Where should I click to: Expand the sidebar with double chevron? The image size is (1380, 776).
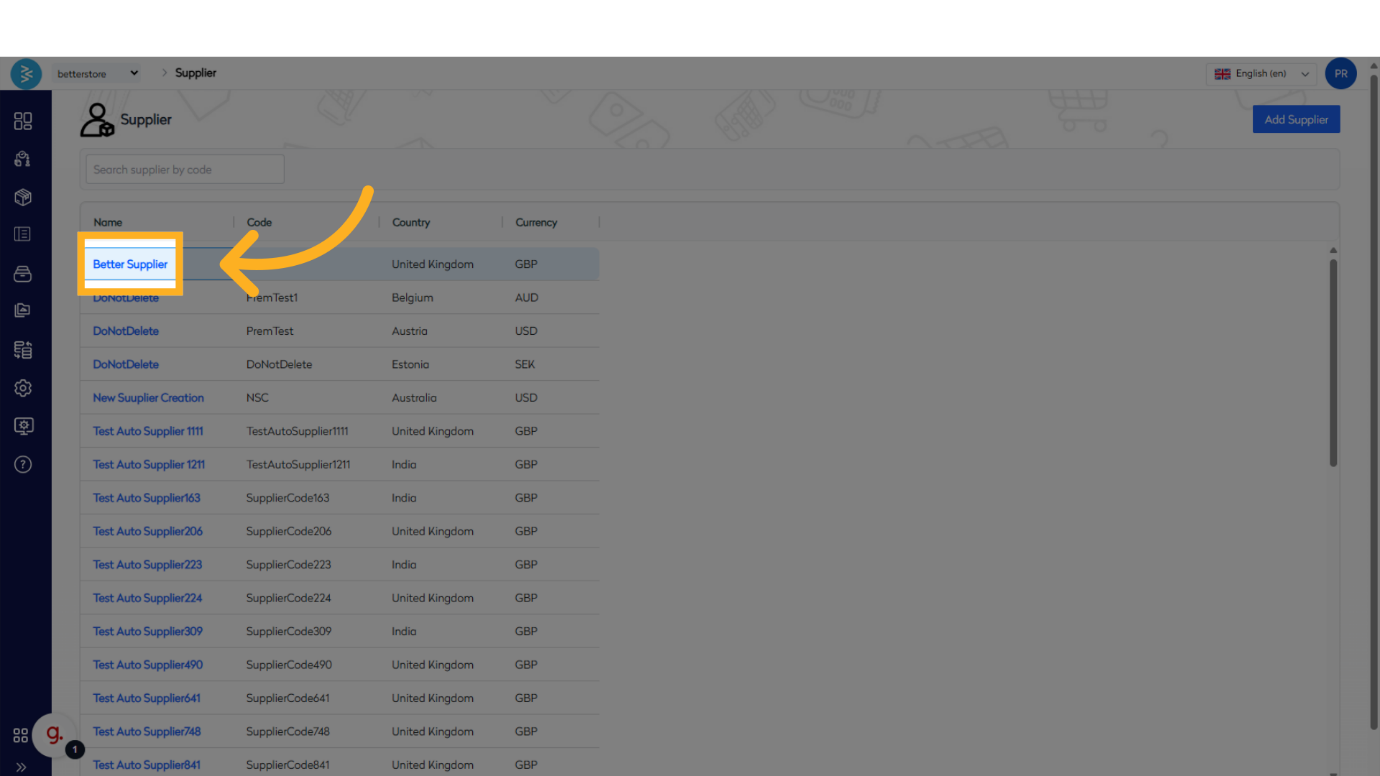point(21,767)
